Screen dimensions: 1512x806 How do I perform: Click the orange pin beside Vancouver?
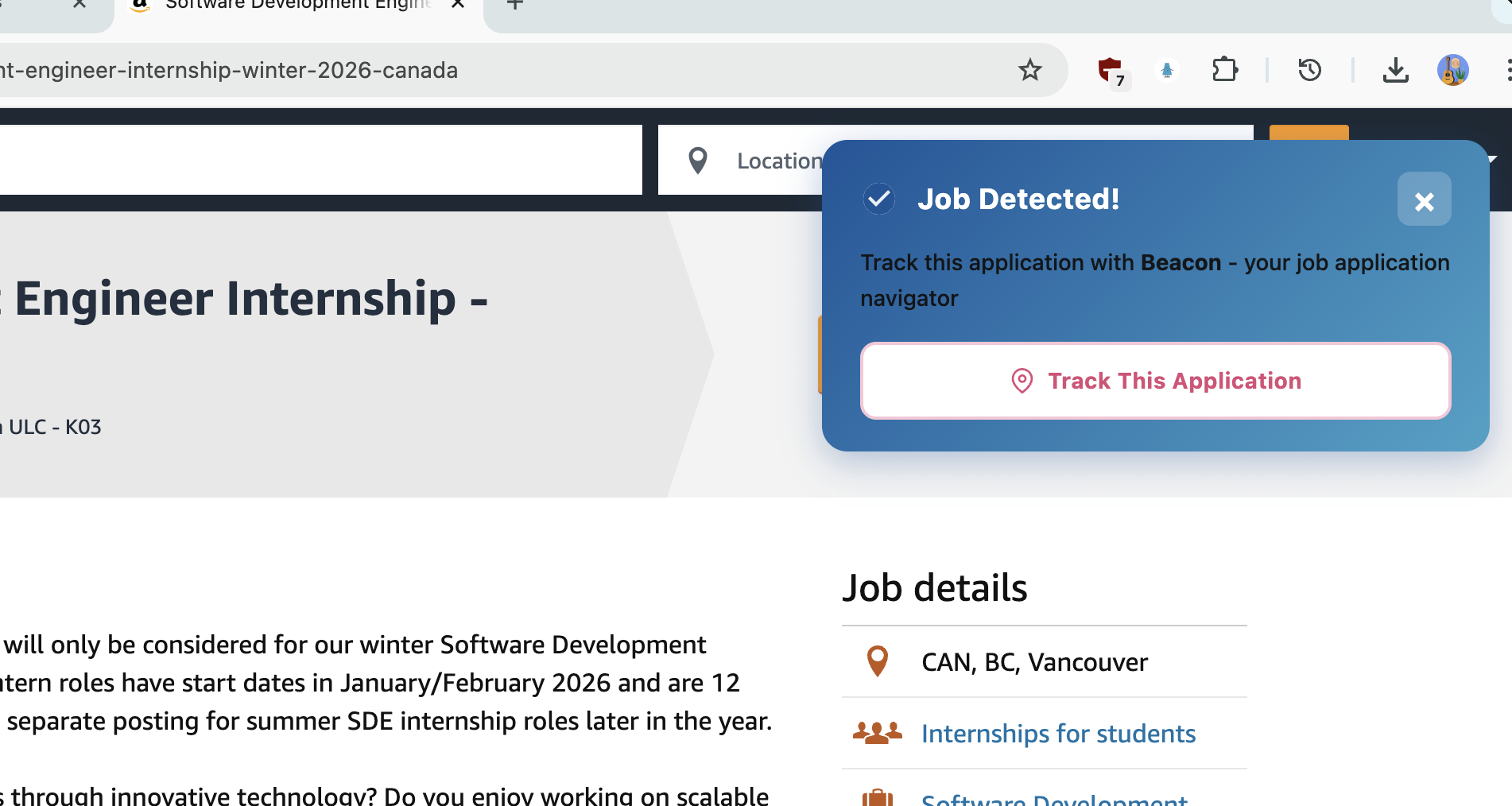click(877, 661)
